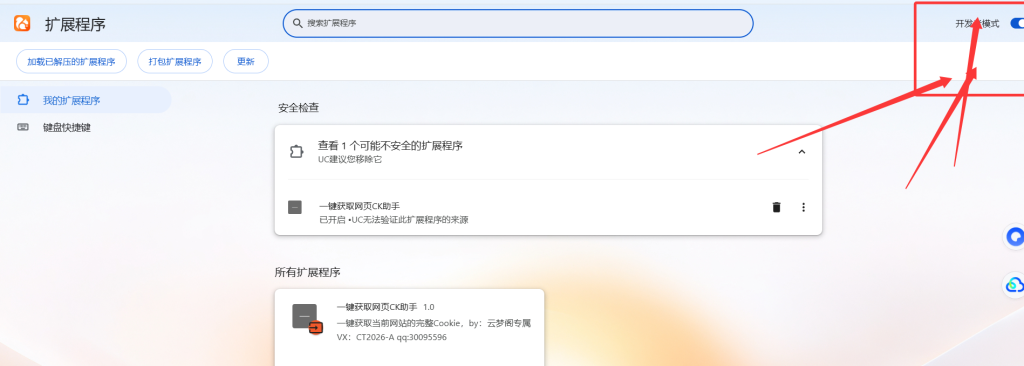Screen dimensions: 1024x366
Task: Click 打包扩展程序 button
Action: (x=175, y=61)
